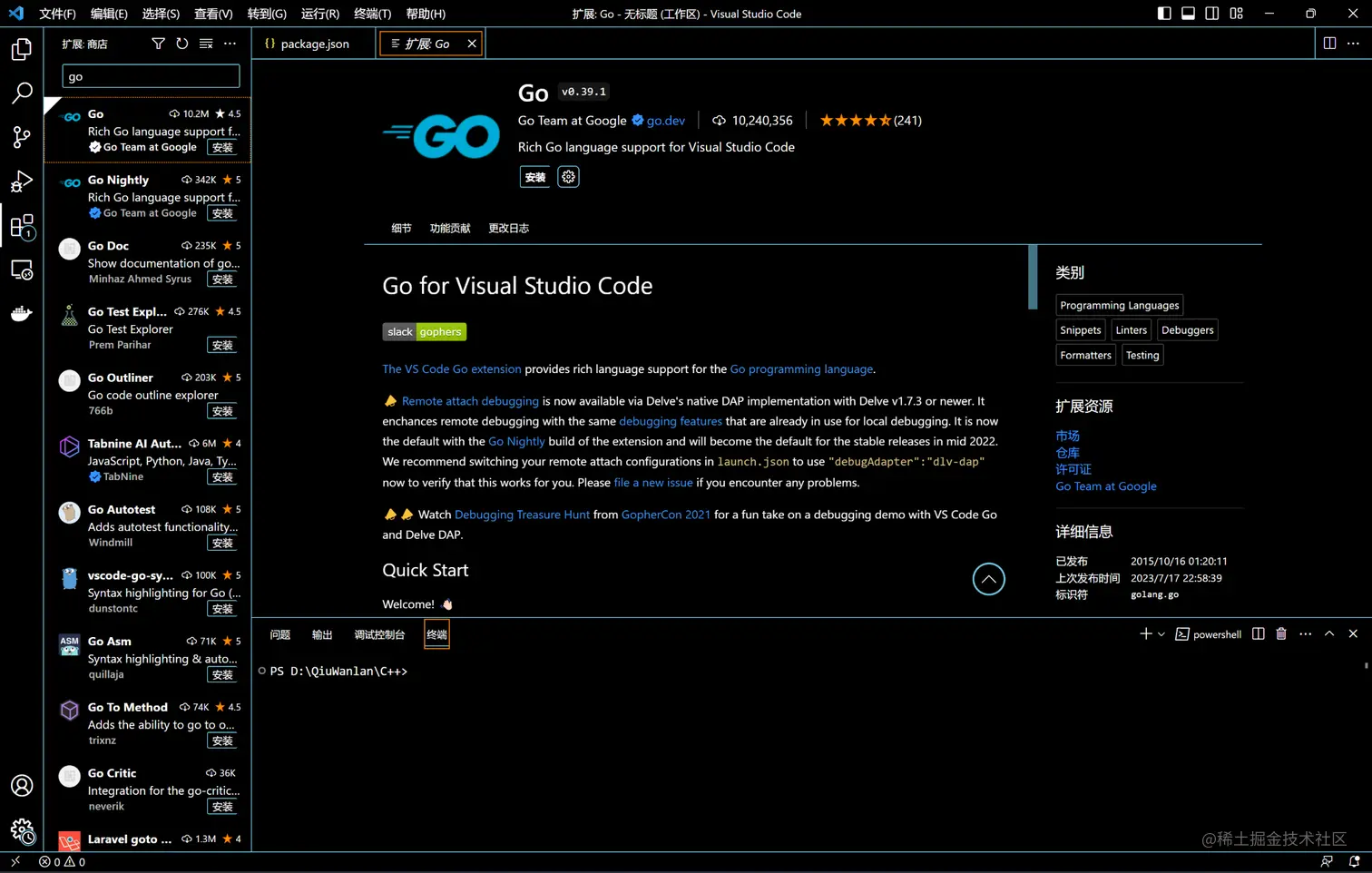The image size is (1372, 873).
Task: Install Go Nightly from the list
Action: tap(222, 213)
